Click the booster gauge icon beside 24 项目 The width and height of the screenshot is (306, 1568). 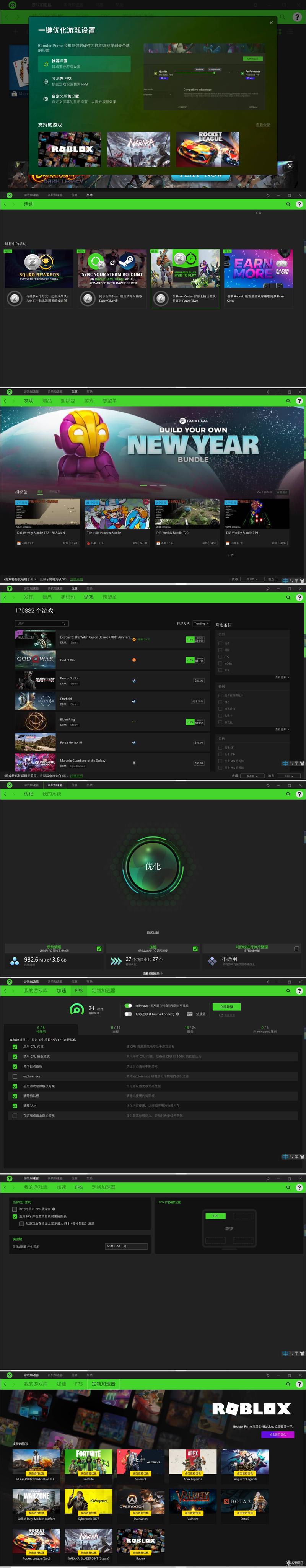pos(76,1010)
